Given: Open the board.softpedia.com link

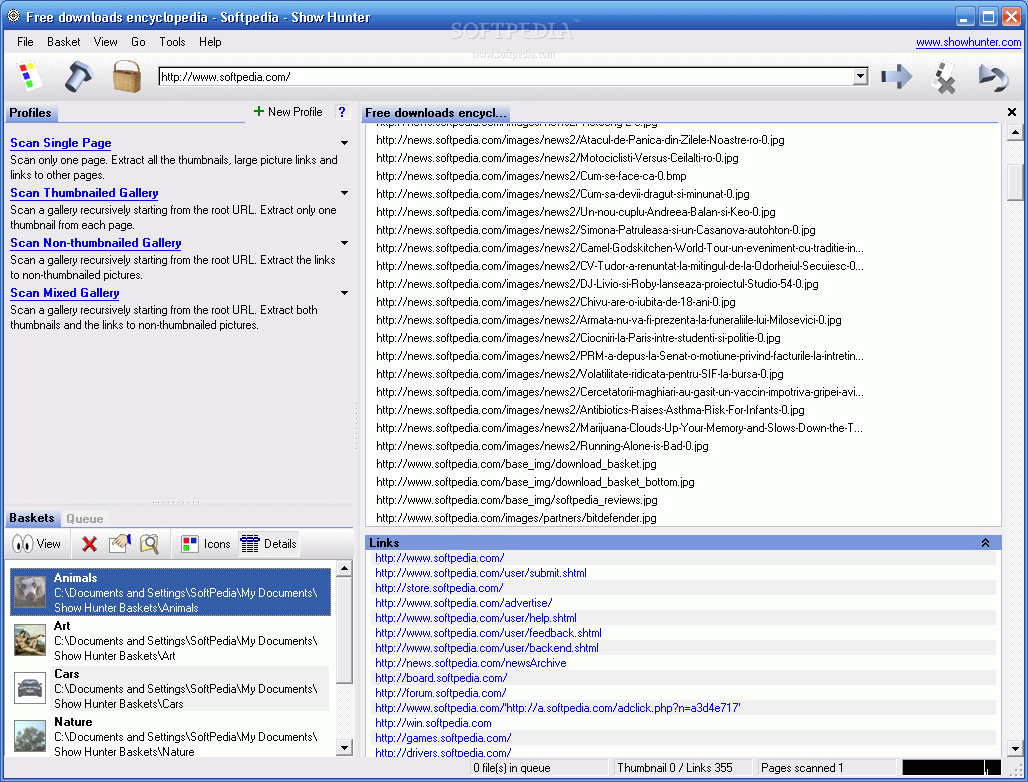Looking at the screenshot, I should click(x=441, y=678).
